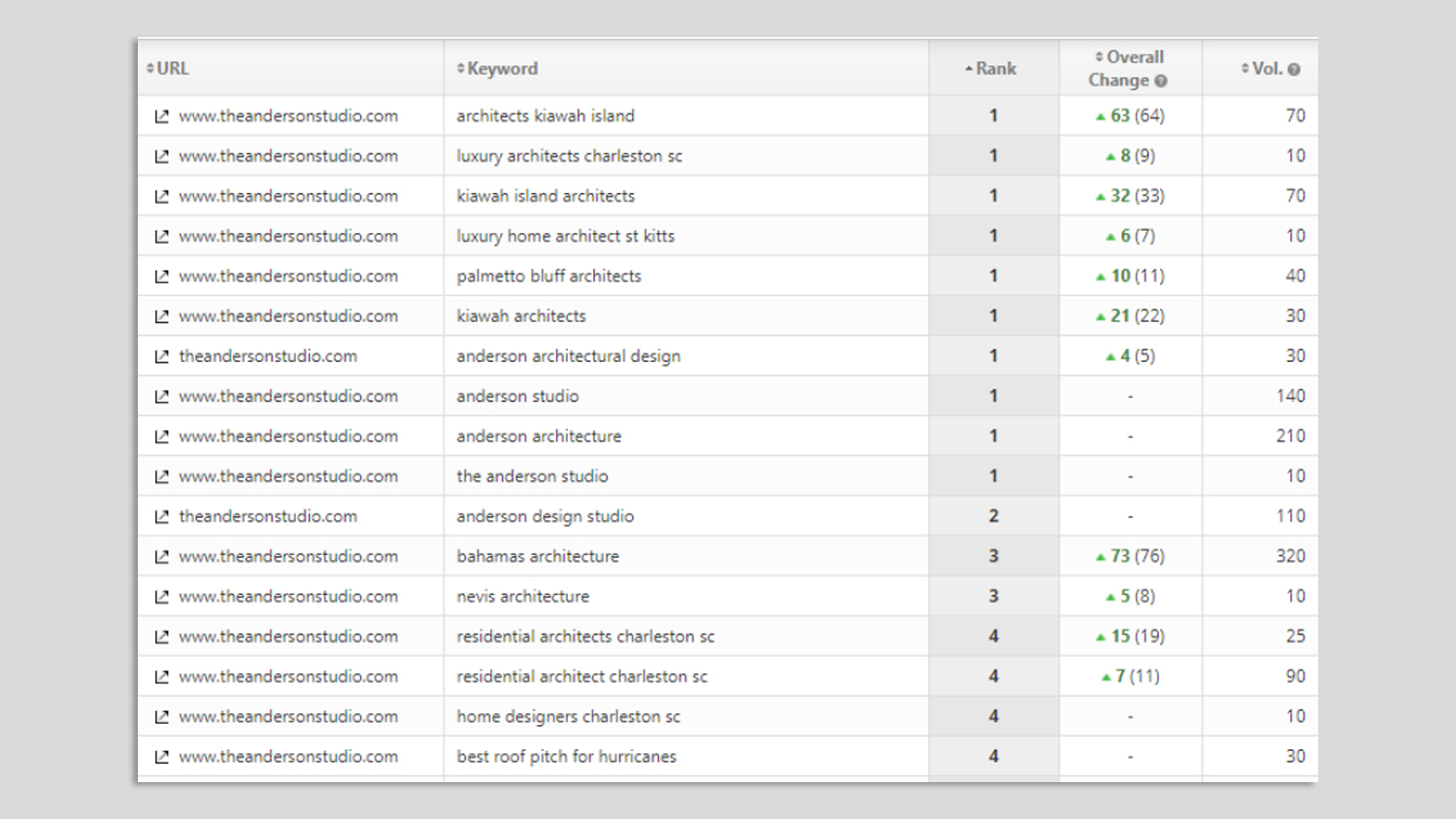Image resolution: width=1456 pixels, height=819 pixels.
Task: Show help tooltip icon for Vol. column
Action: click(1294, 70)
